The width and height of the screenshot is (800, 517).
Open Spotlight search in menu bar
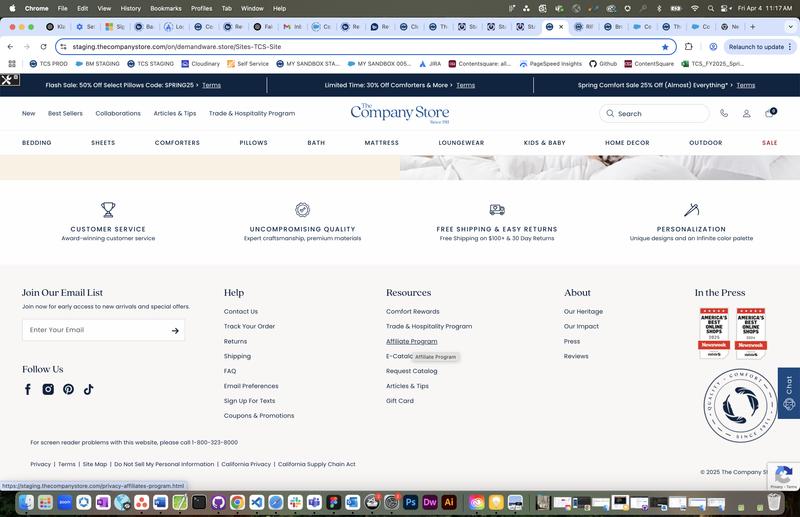coord(710,8)
